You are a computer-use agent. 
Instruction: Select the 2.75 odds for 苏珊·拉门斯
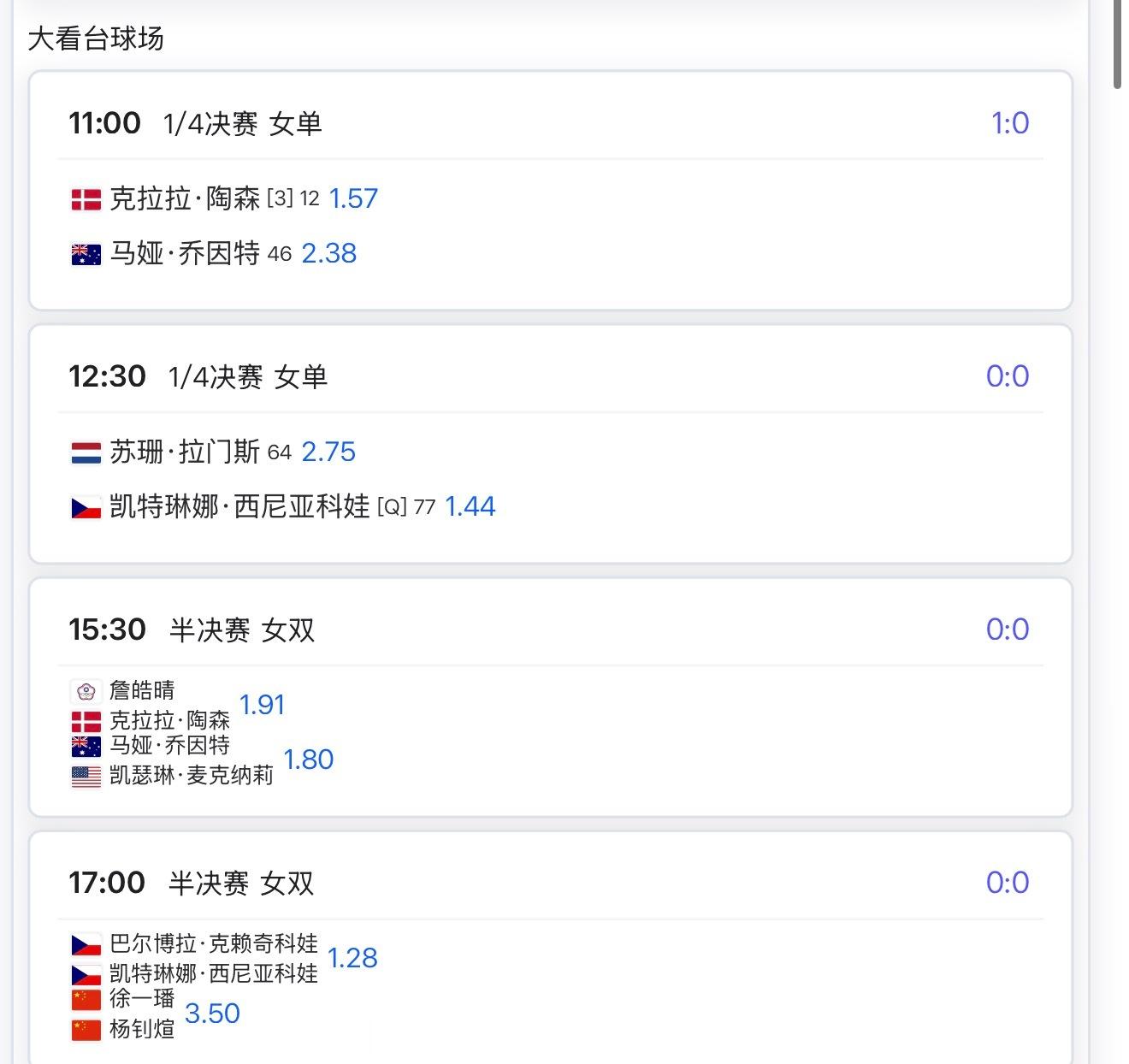(328, 452)
